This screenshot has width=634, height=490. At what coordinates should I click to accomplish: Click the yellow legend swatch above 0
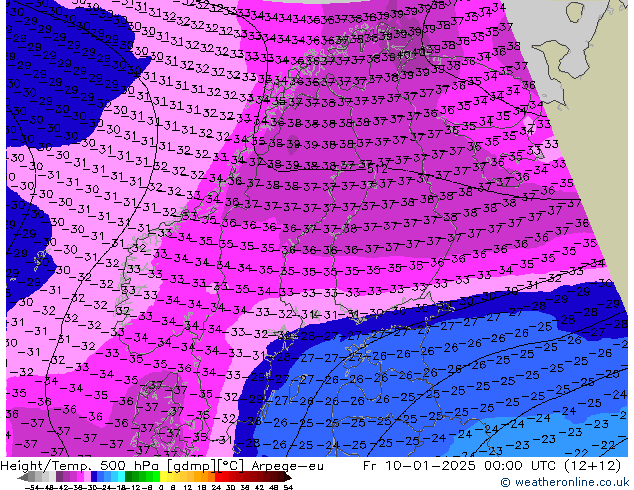(x=163, y=477)
